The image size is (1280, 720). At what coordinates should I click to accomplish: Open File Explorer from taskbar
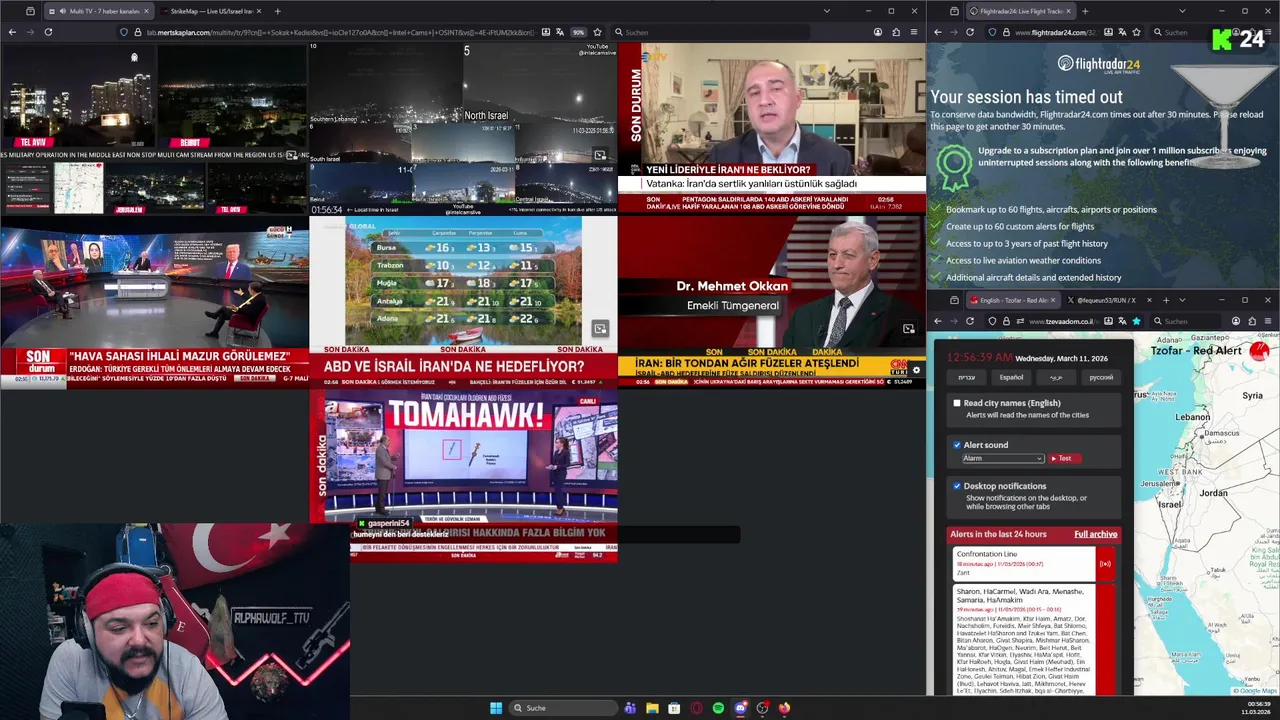coord(652,708)
